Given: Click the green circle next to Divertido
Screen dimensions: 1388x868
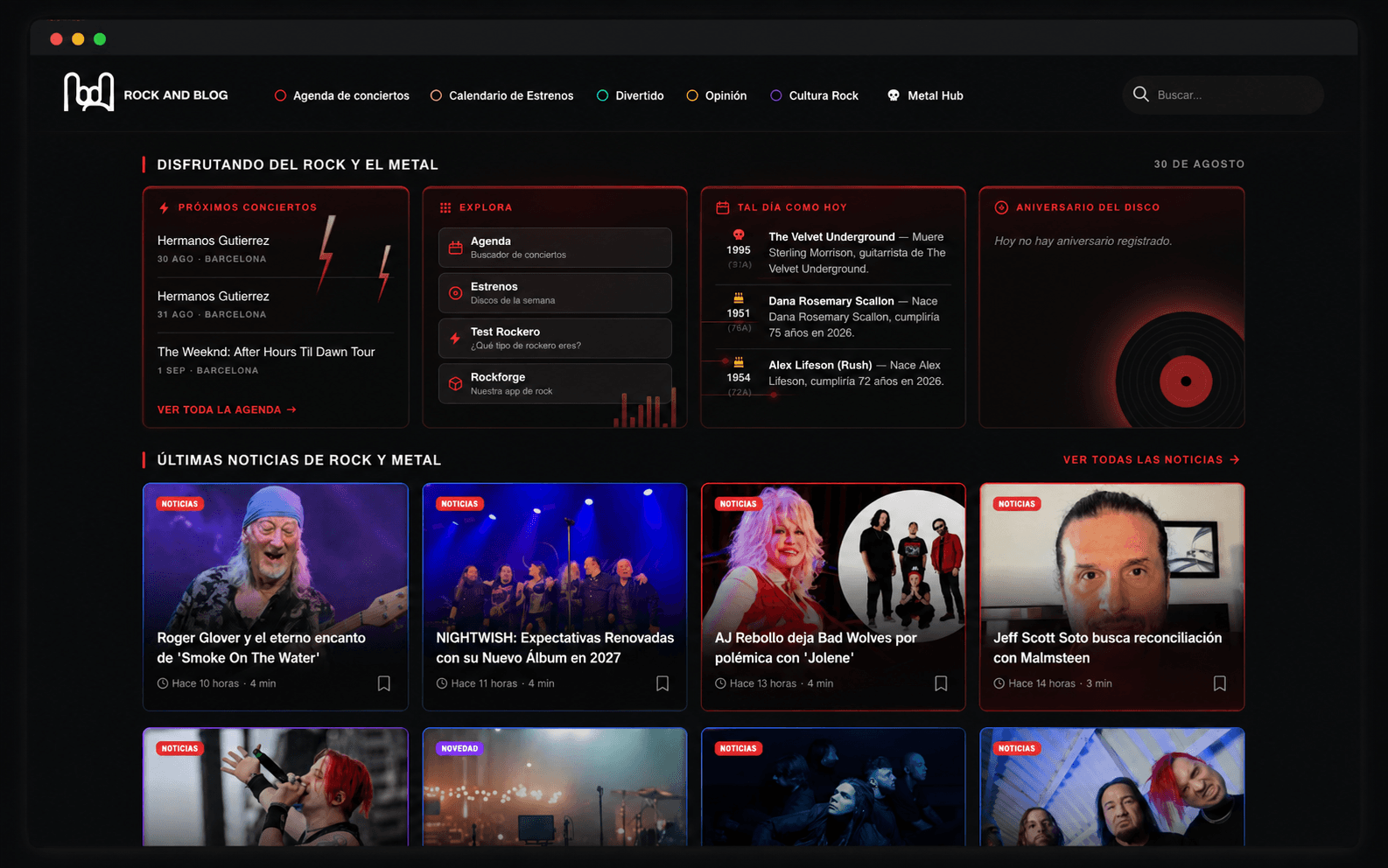Looking at the screenshot, I should click(x=602, y=95).
